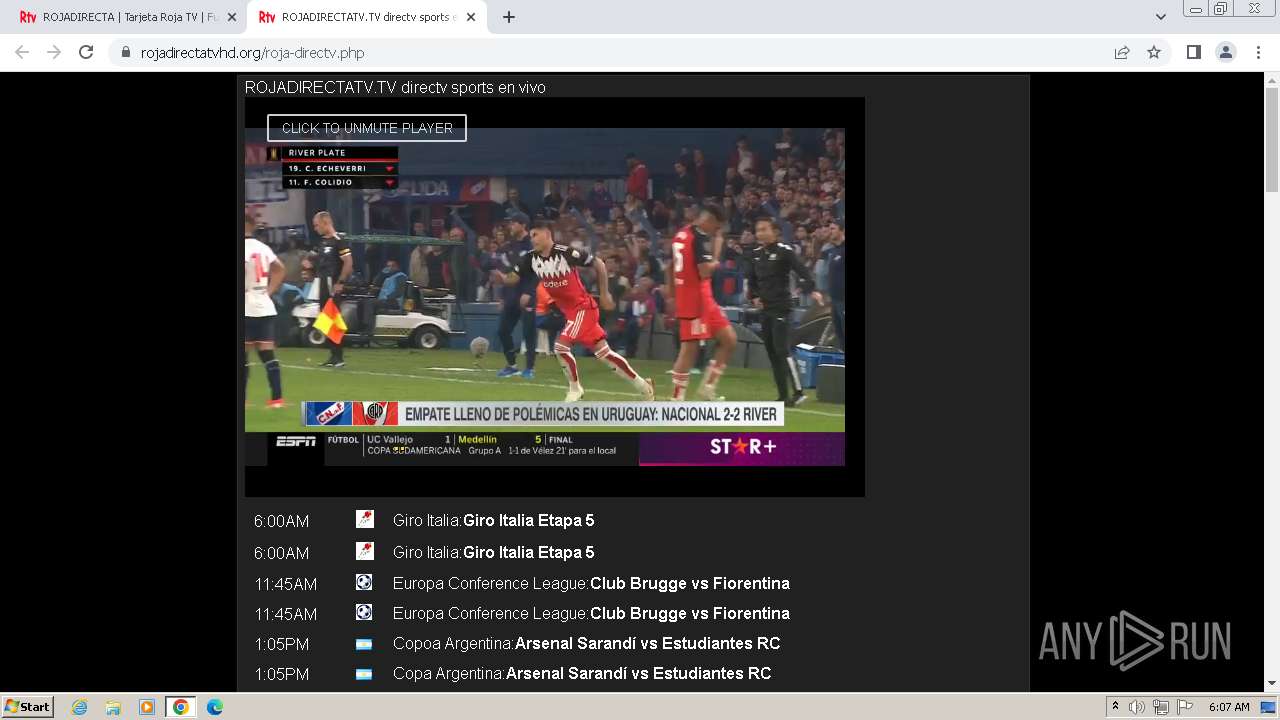Click the second Giro Italia cycling icon
Image resolution: width=1280 pixels, height=720 pixels.
(x=365, y=551)
